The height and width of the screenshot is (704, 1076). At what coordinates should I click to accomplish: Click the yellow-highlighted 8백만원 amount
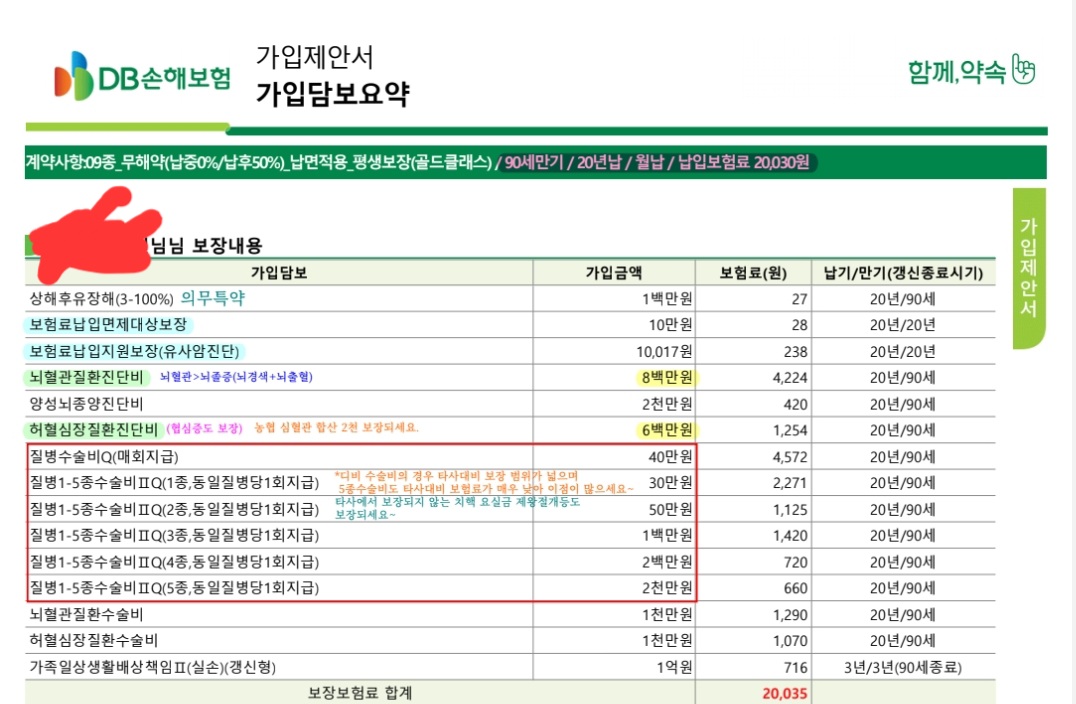coord(665,378)
